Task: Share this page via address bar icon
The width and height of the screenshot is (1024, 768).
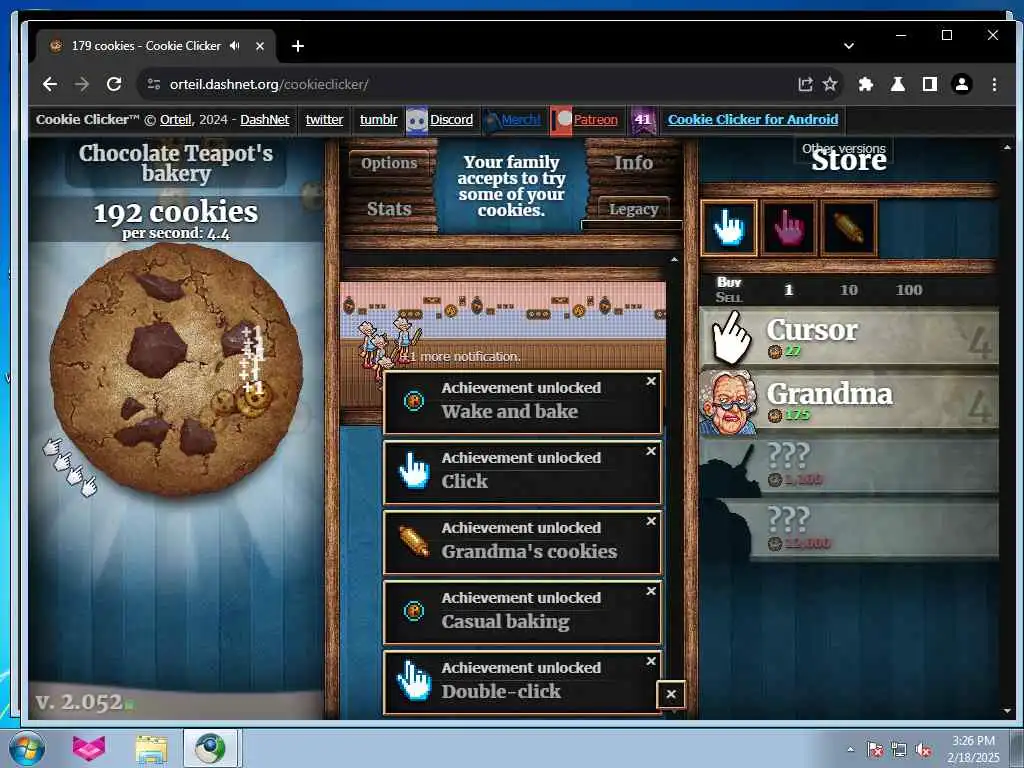Action: click(x=805, y=84)
